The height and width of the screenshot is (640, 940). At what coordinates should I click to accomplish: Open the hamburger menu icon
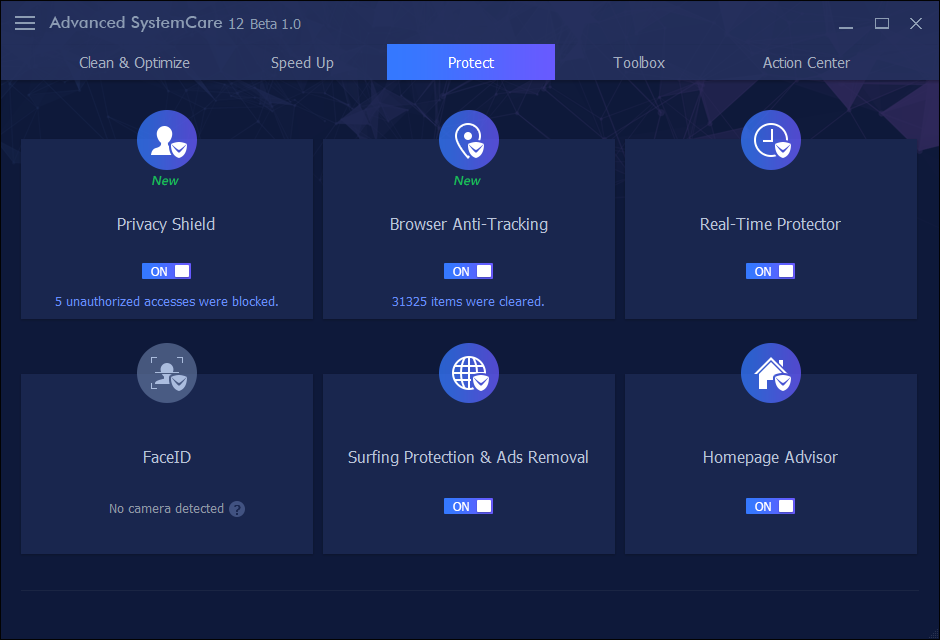tap(25, 23)
